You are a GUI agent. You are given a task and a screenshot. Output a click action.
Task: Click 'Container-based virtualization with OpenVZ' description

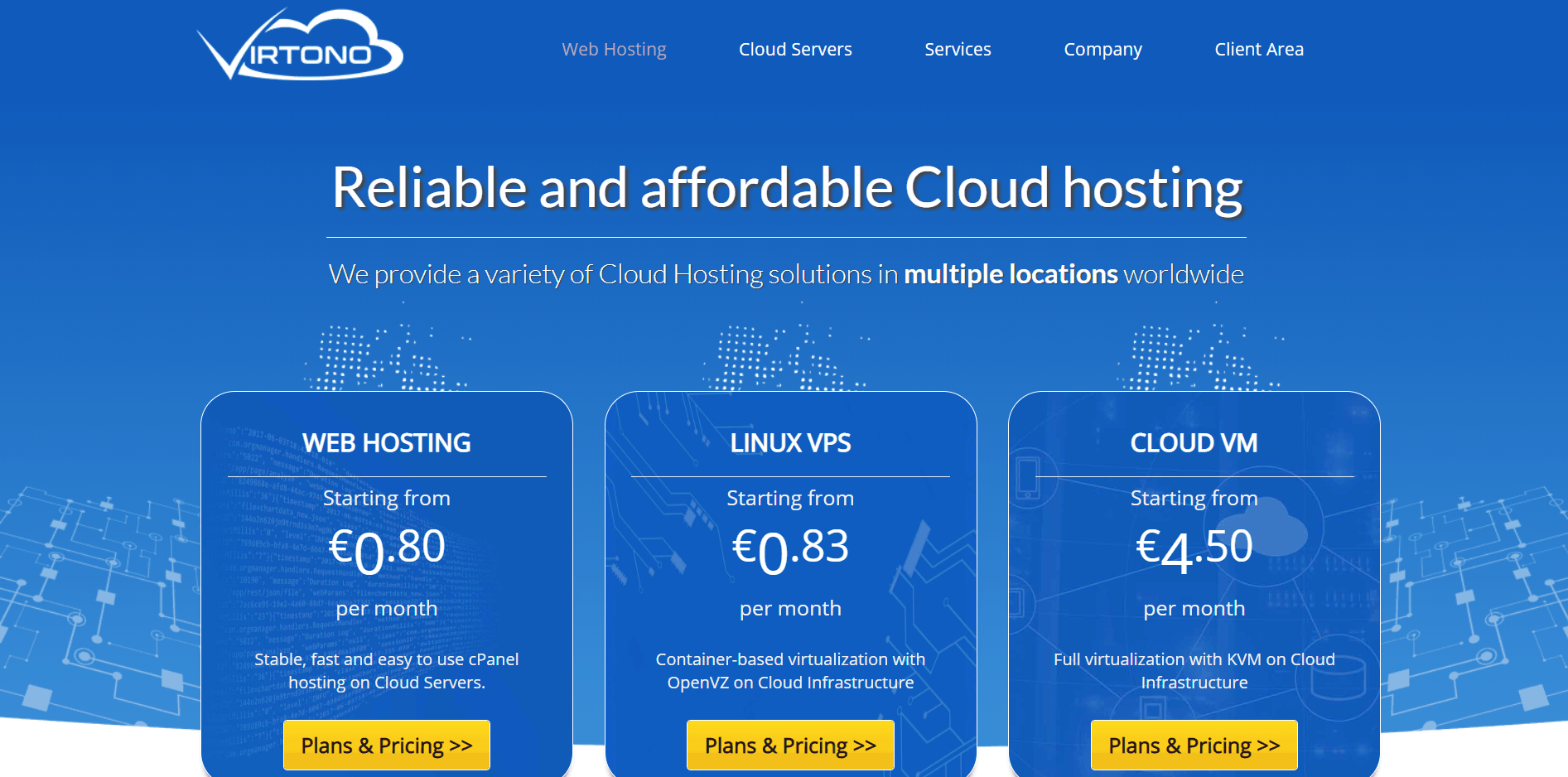[790, 671]
